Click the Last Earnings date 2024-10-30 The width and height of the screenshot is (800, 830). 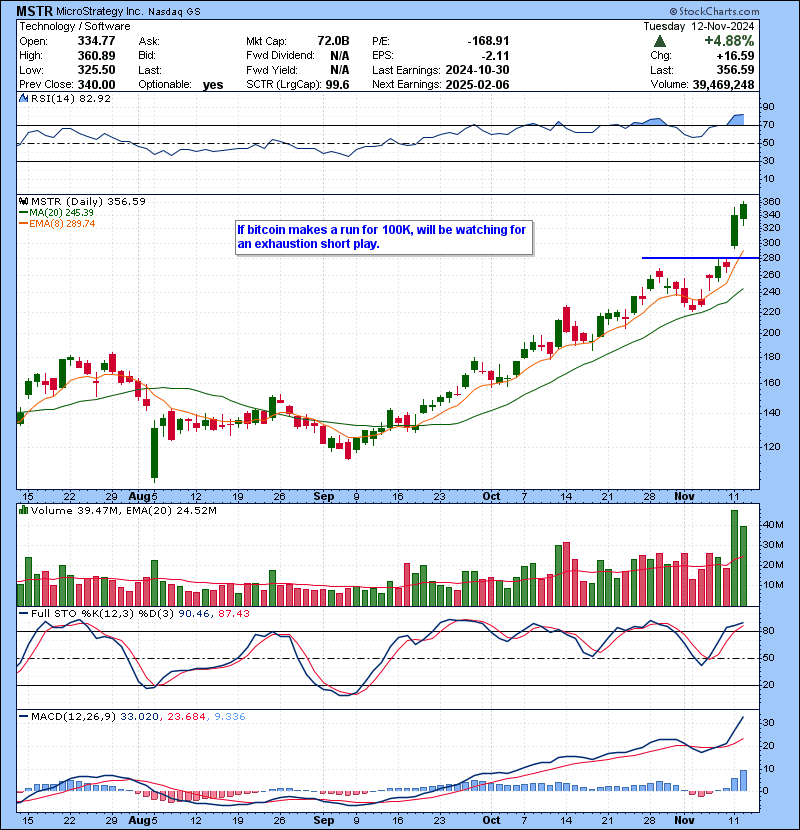[478, 70]
